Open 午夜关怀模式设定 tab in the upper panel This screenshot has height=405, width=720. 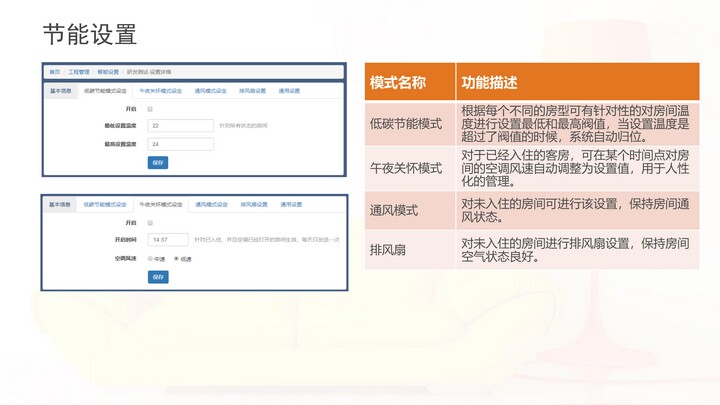pyautogui.click(x=160, y=90)
